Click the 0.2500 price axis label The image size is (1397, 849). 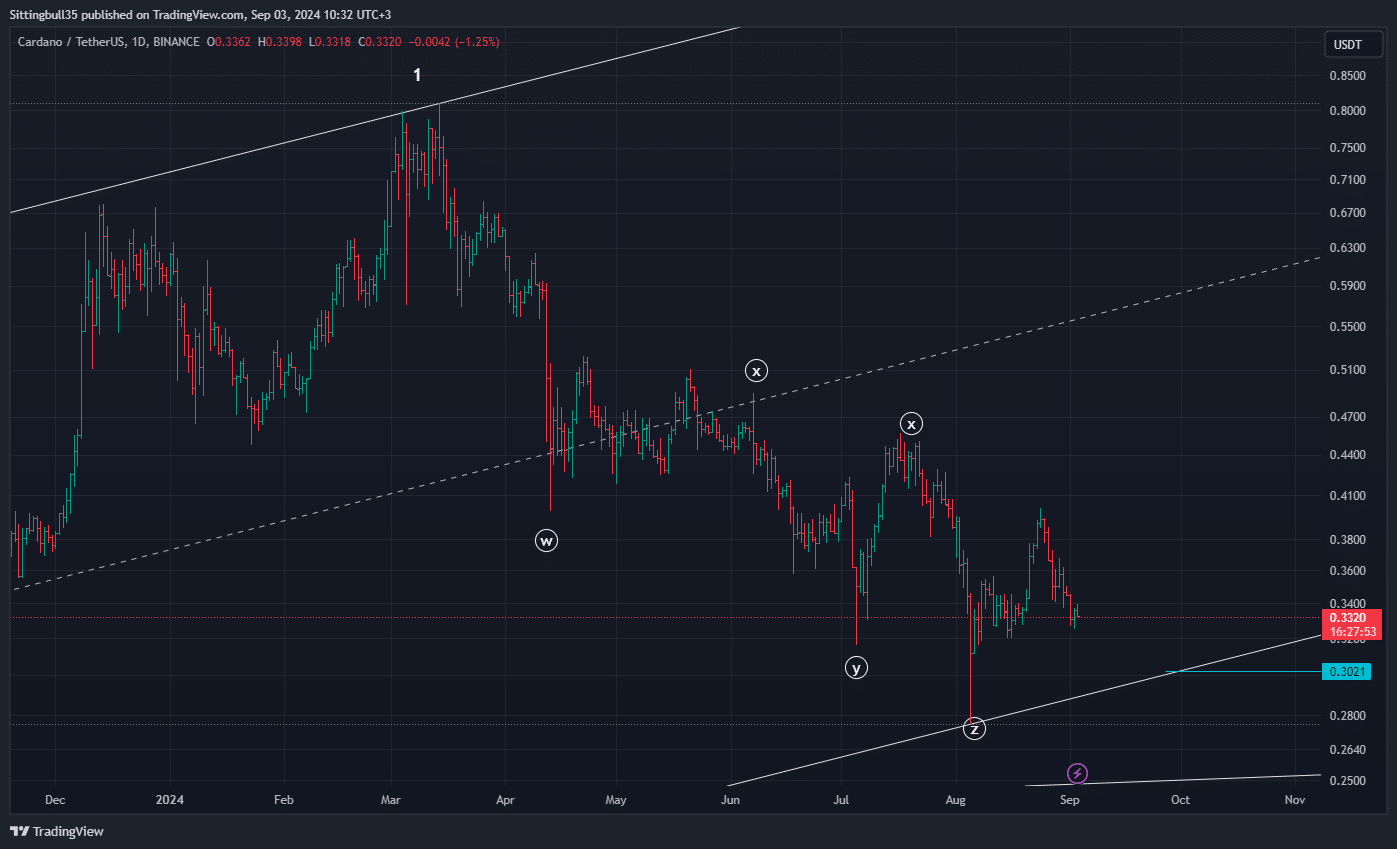(1348, 781)
